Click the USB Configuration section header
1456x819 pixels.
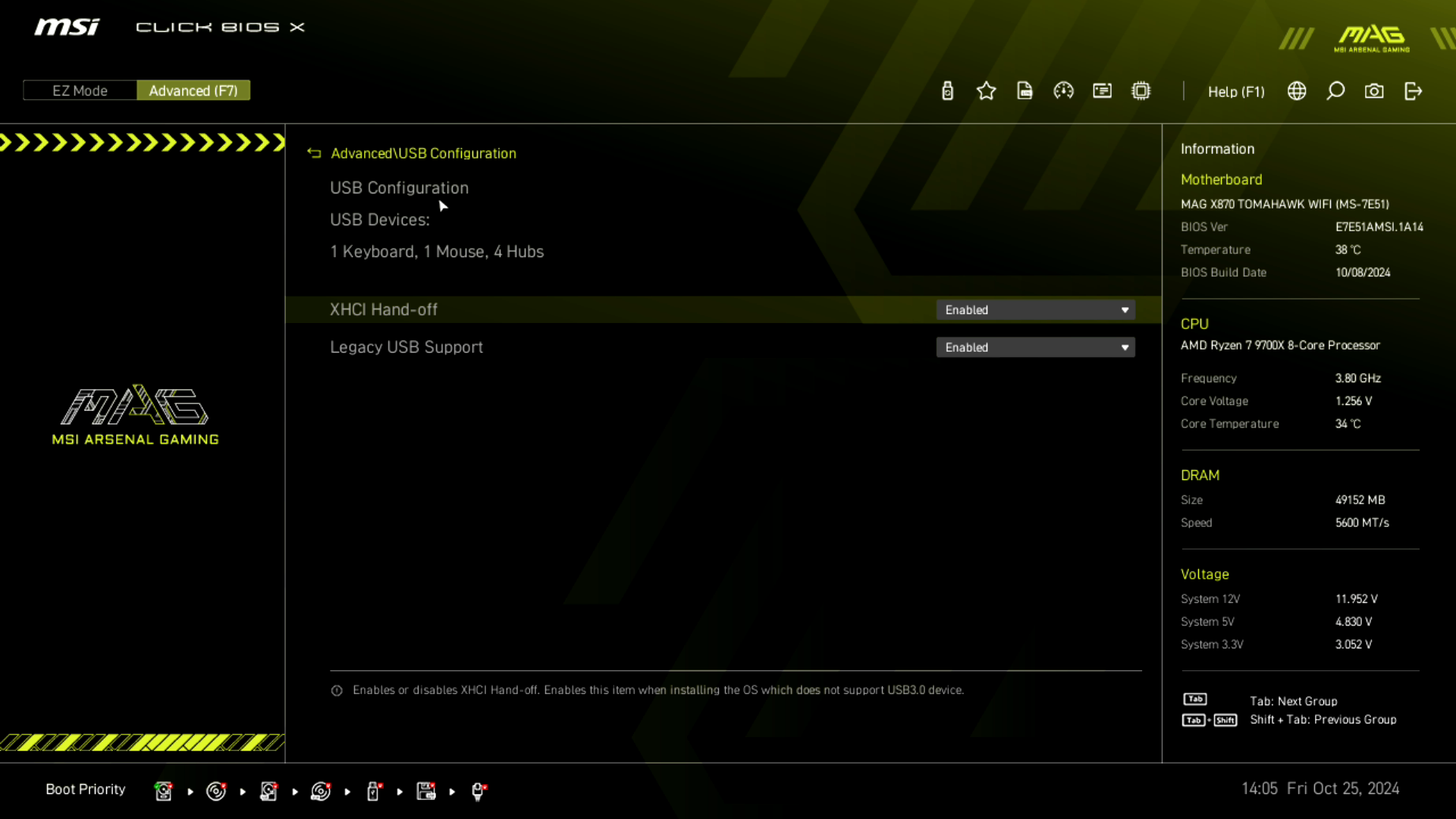coord(399,187)
